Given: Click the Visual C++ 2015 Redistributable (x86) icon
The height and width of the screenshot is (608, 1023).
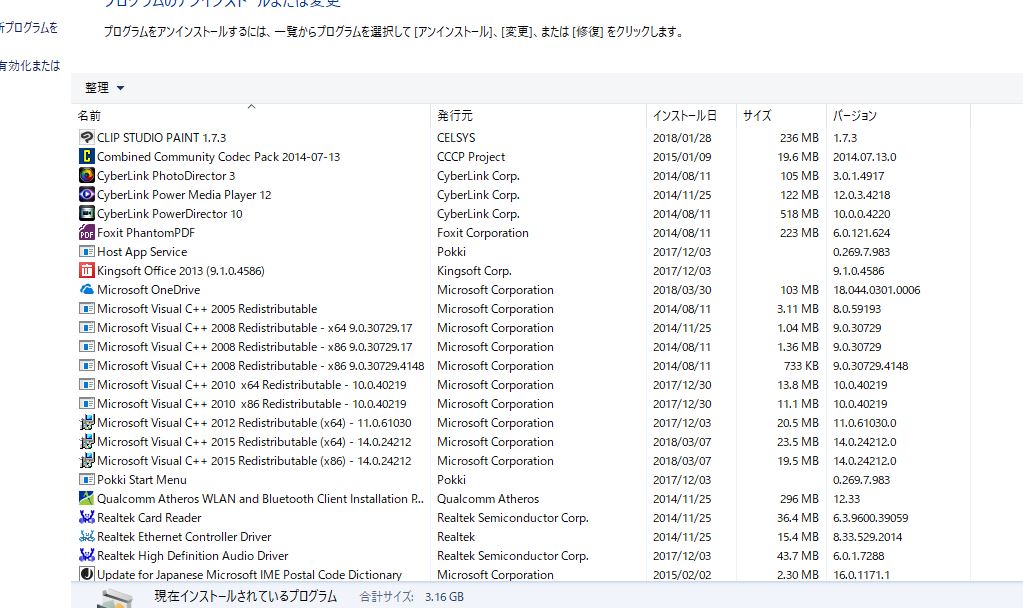Looking at the screenshot, I should coord(87,461).
